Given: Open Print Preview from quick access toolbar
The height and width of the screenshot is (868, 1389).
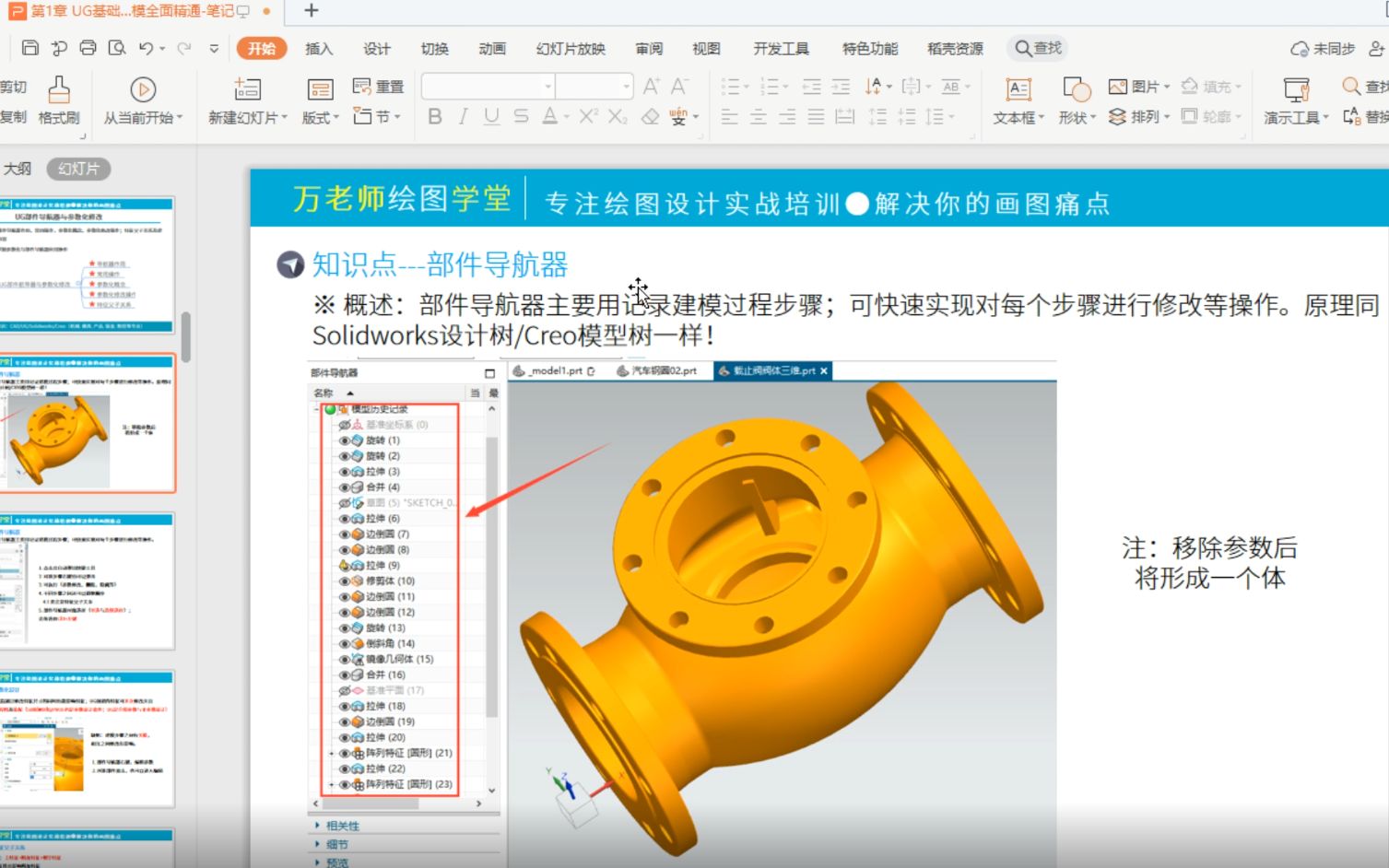Looking at the screenshot, I should tap(117, 48).
